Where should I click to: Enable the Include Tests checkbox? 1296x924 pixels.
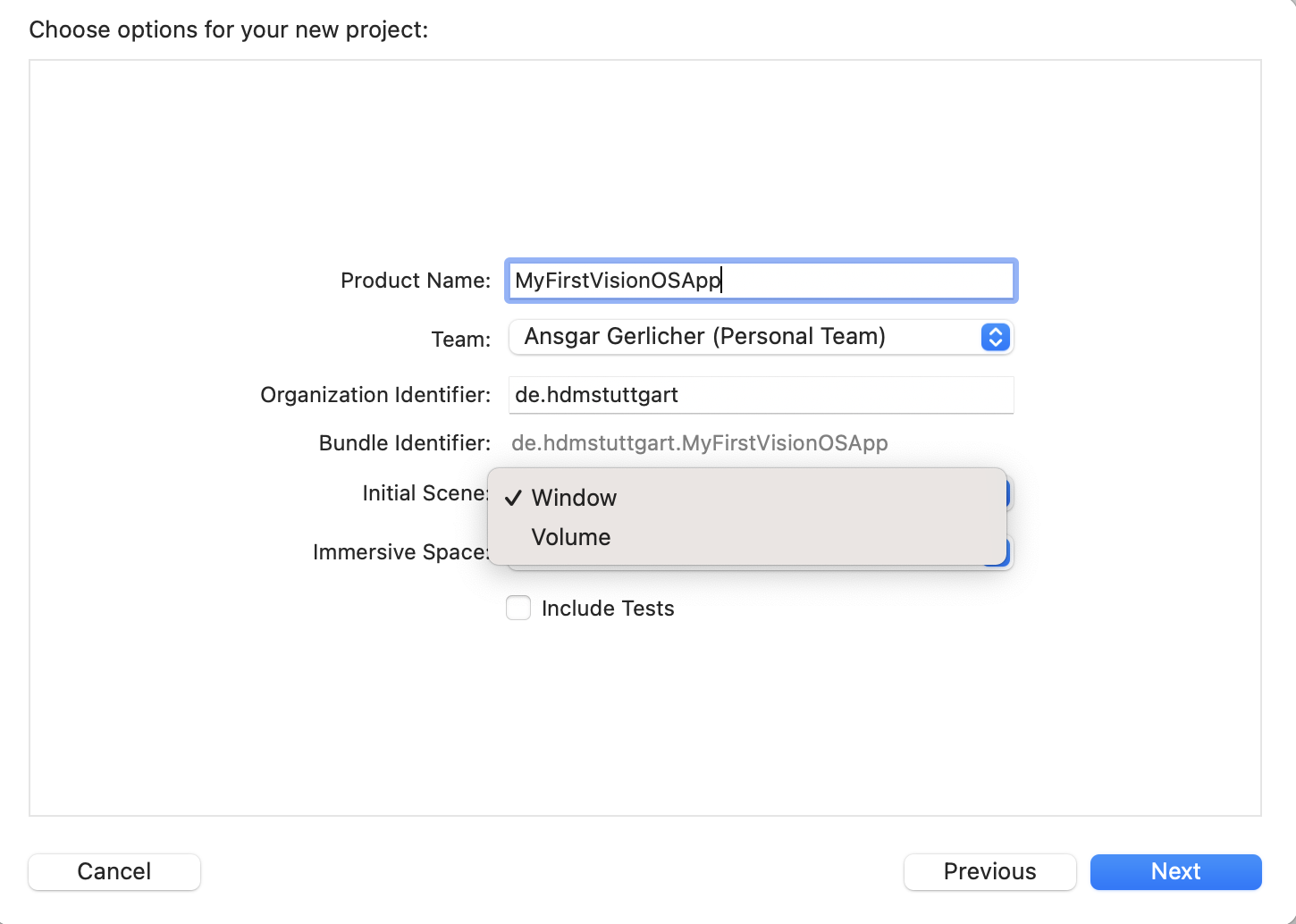click(x=518, y=608)
